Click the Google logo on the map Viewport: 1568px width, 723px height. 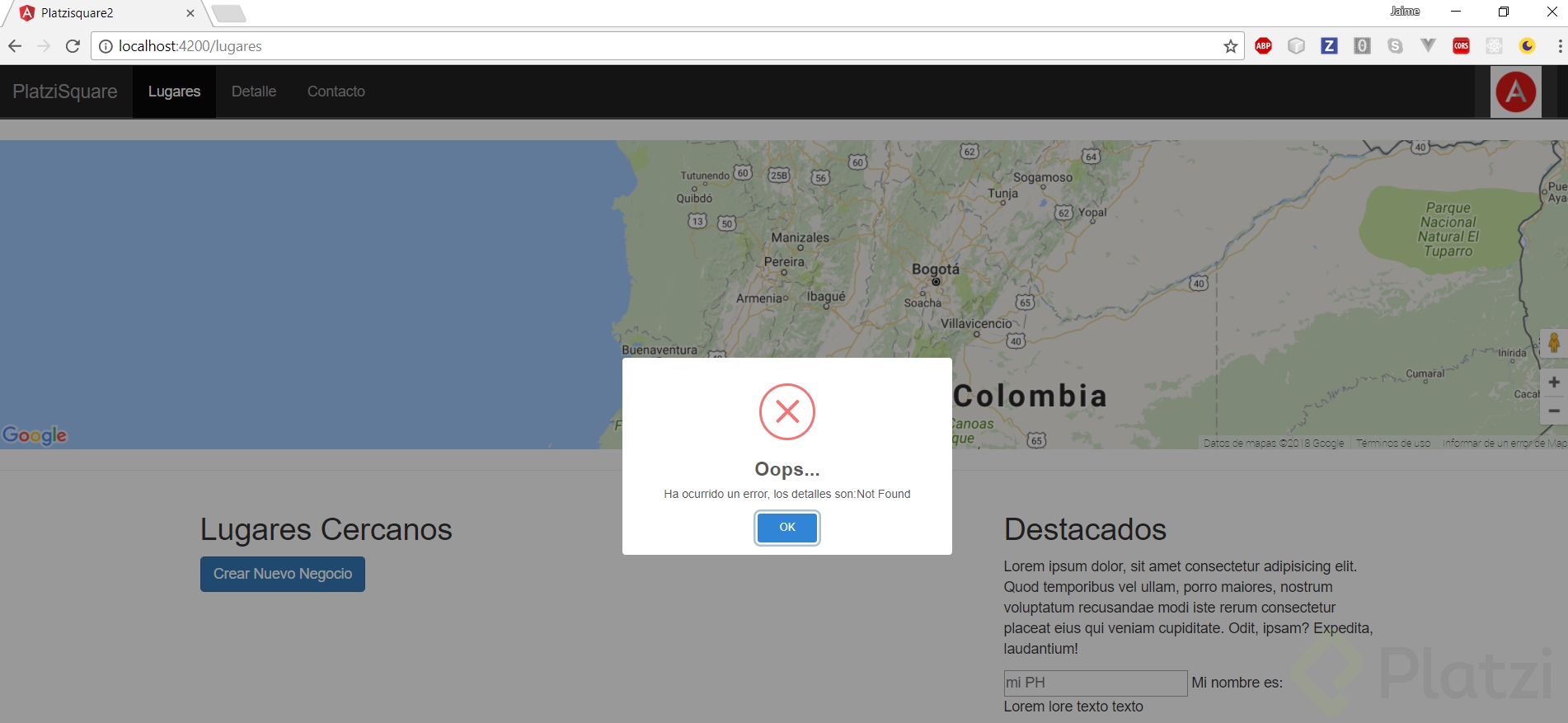click(x=34, y=435)
